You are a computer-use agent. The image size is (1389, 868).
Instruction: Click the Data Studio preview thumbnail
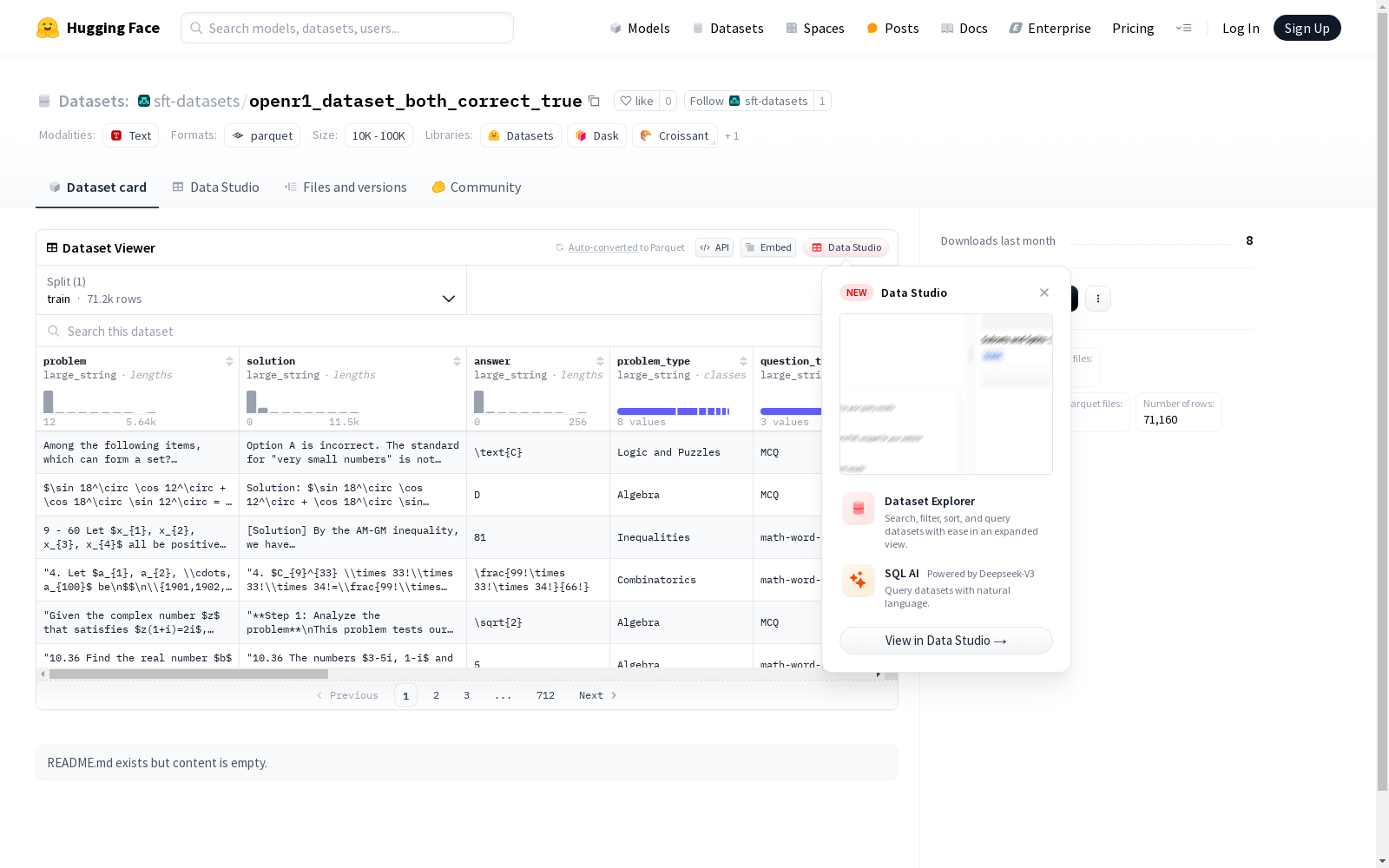click(946, 394)
